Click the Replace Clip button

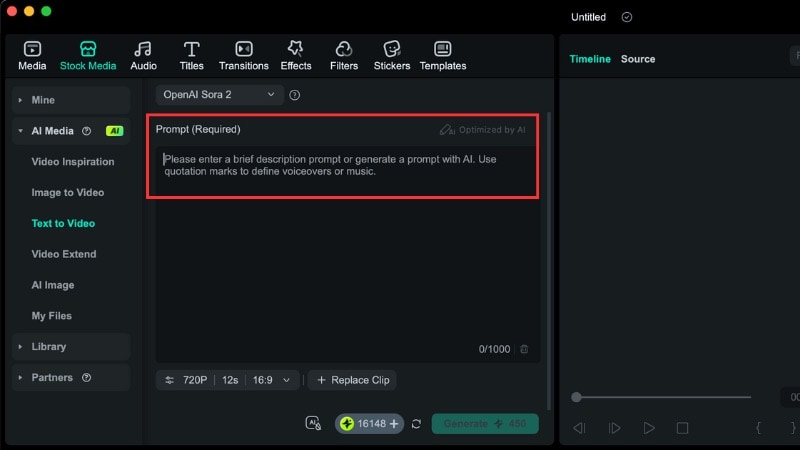pyautogui.click(x=353, y=380)
